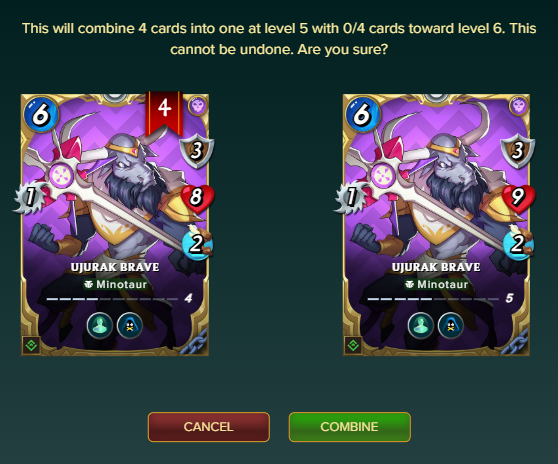Viewport: 558px width, 464px height.
Task: Select the armor shield icon on left card
Action: [196, 151]
